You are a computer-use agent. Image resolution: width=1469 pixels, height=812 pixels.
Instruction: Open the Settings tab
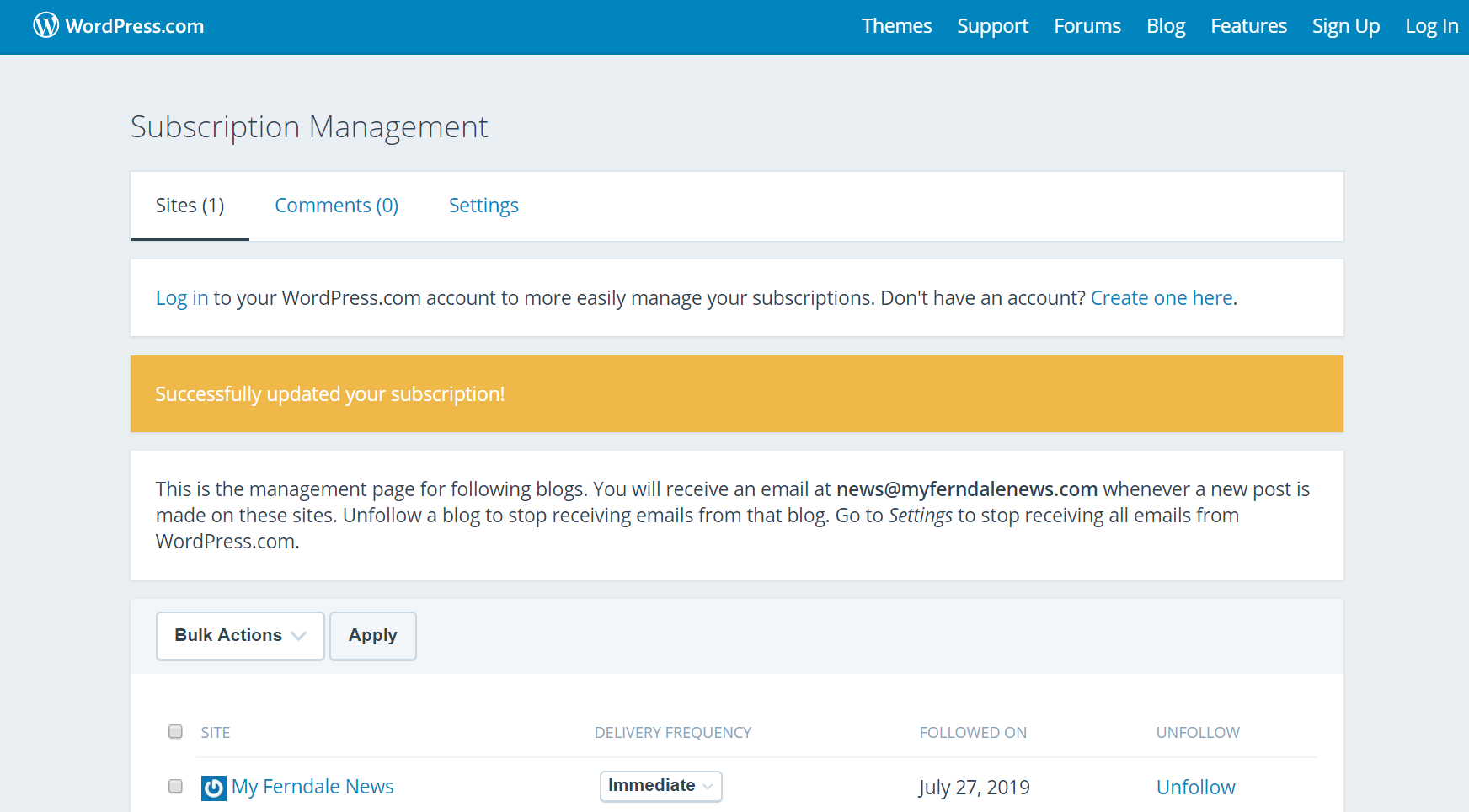pos(483,206)
